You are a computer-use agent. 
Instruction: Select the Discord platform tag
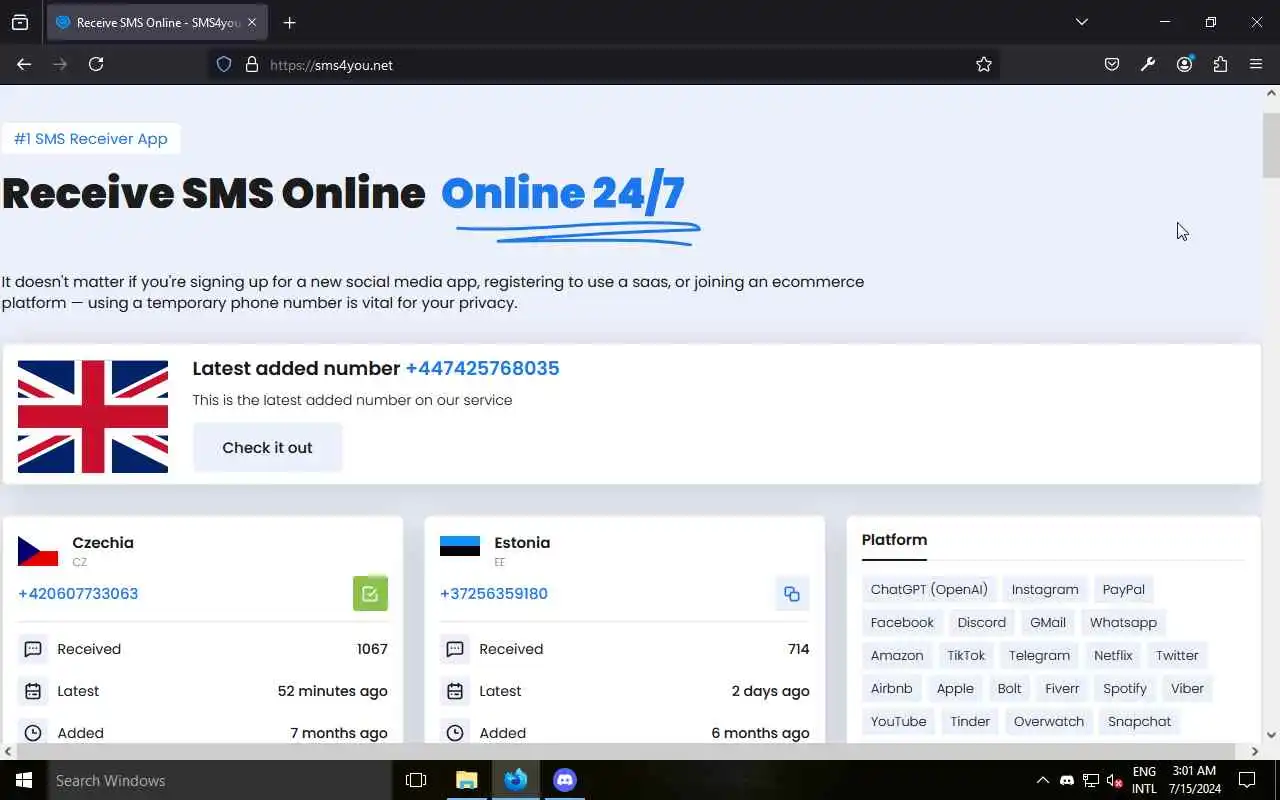coord(982,622)
